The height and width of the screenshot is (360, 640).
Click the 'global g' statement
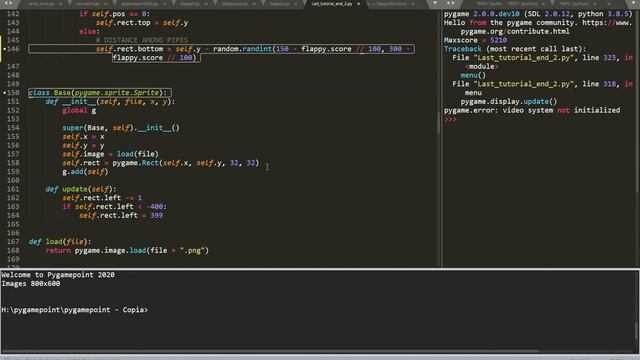pyautogui.click(x=79, y=111)
